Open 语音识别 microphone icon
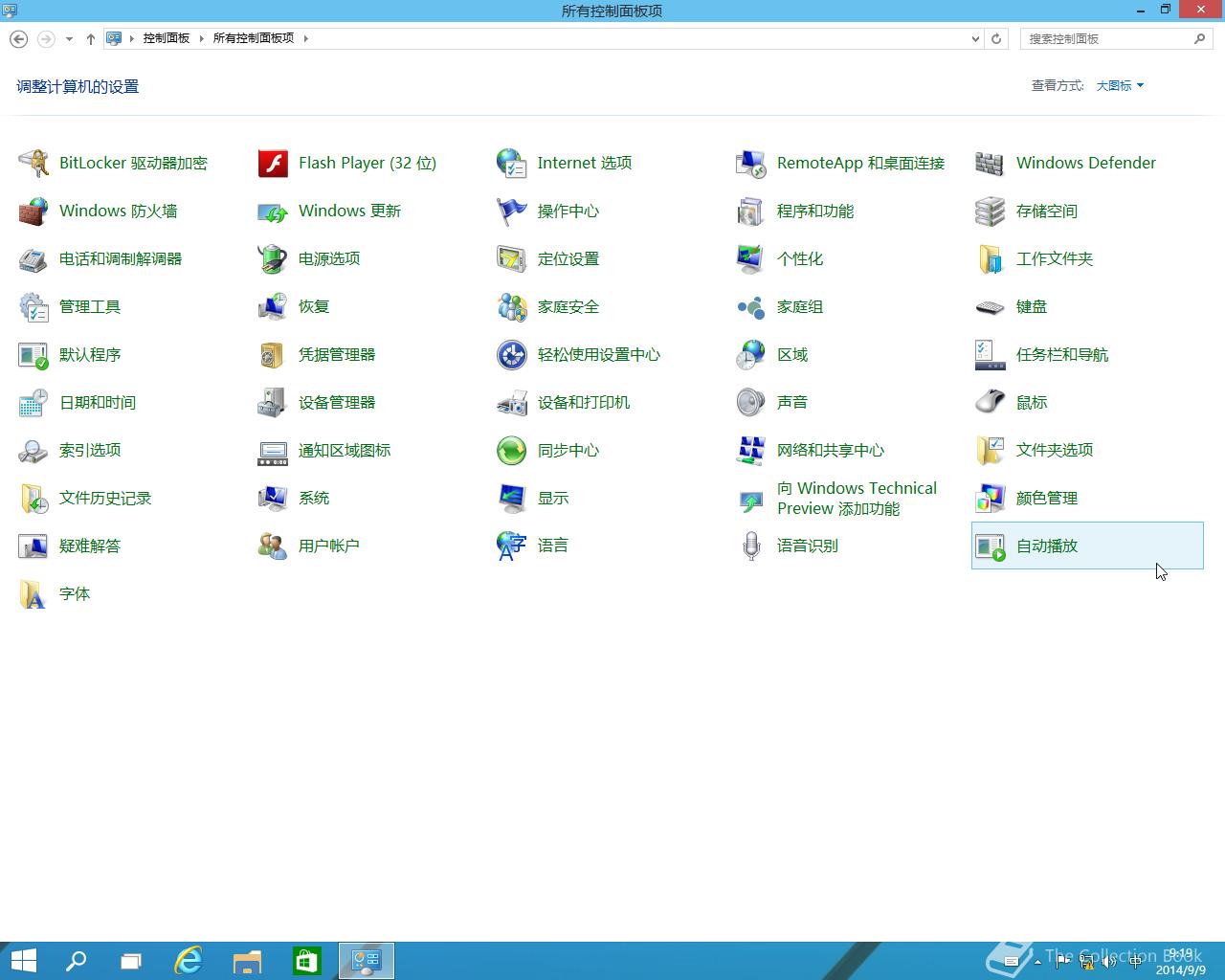The image size is (1225, 980). point(751,546)
